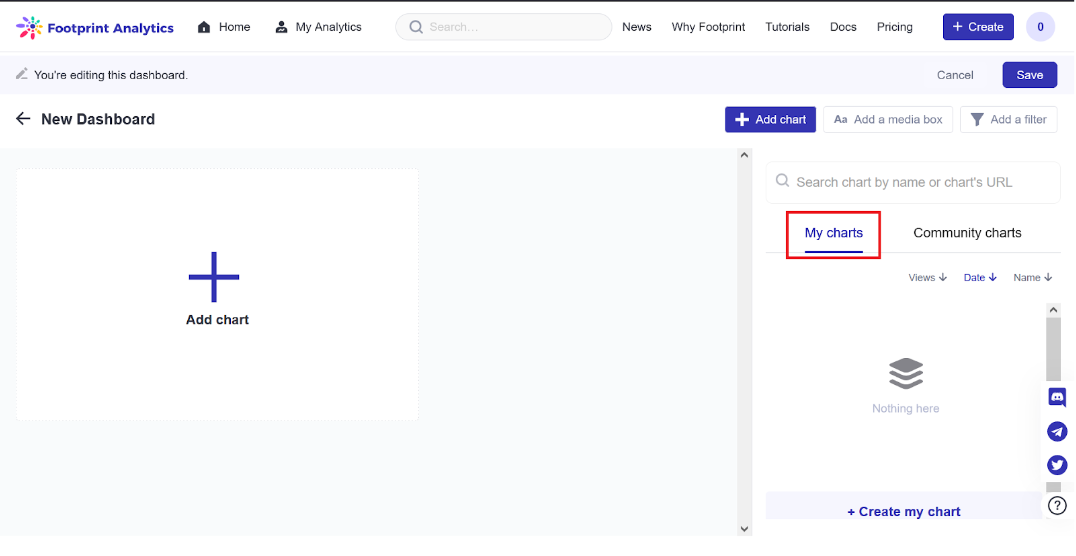This screenshot has width=1076, height=556.
Task: Open the help question mark icon
Action: click(x=1057, y=507)
